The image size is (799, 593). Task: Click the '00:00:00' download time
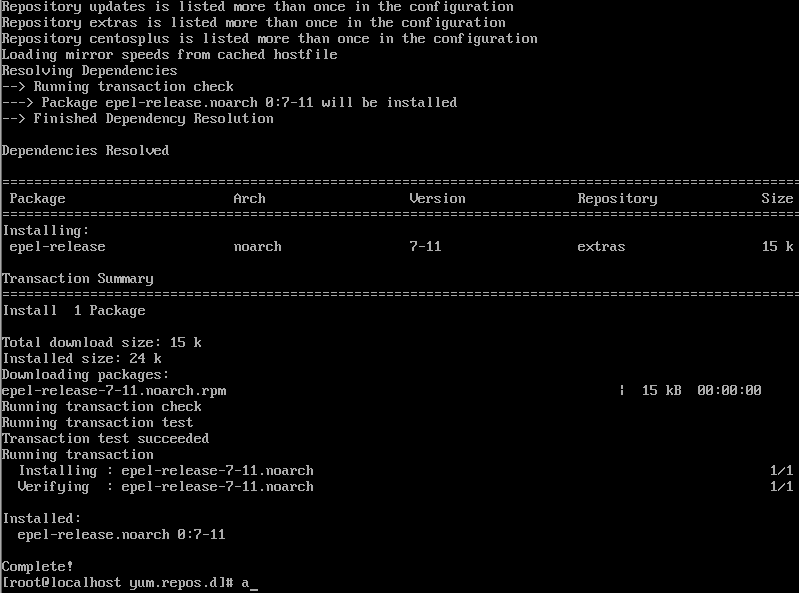coord(729,391)
